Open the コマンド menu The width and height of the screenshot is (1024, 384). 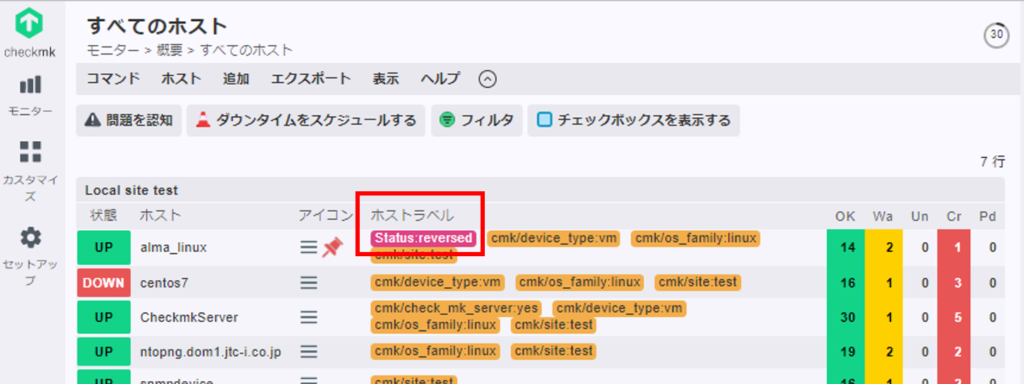click(113, 79)
